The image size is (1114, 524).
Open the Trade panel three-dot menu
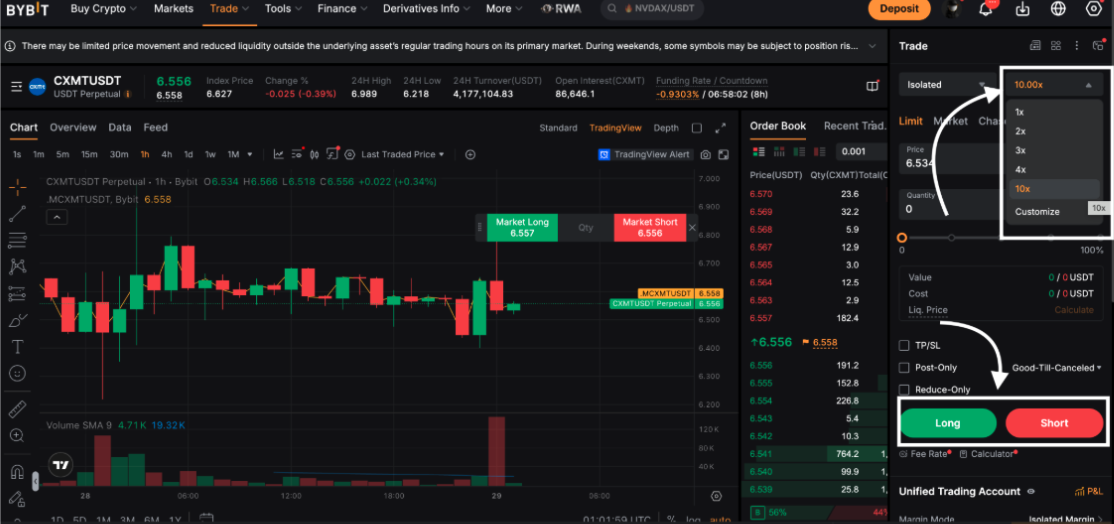pyautogui.click(x=1076, y=45)
